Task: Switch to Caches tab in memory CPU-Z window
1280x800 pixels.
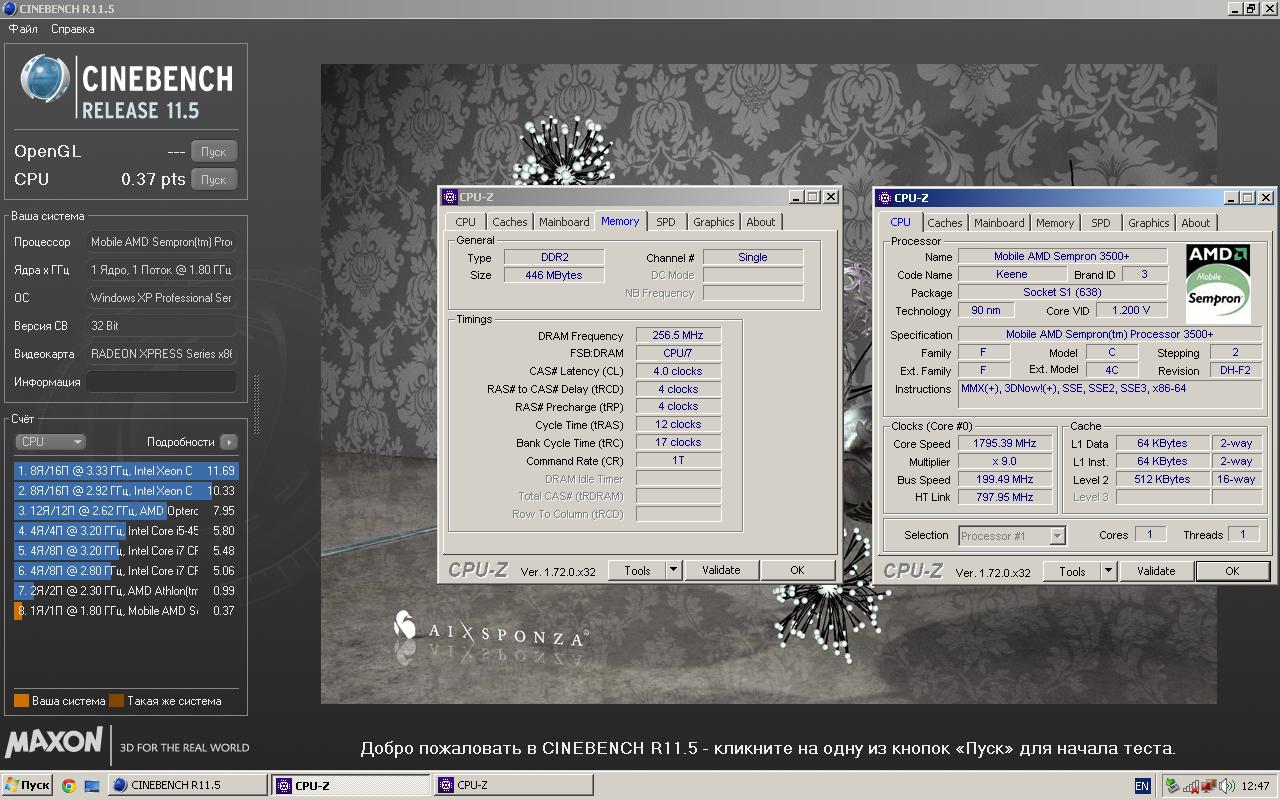Action: tap(510, 222)
